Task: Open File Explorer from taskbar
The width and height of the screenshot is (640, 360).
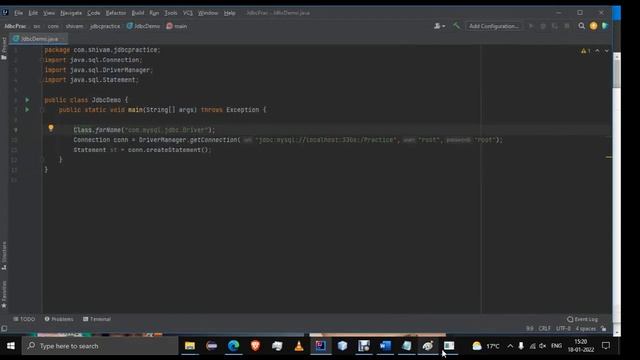Action: pos(190,346)
